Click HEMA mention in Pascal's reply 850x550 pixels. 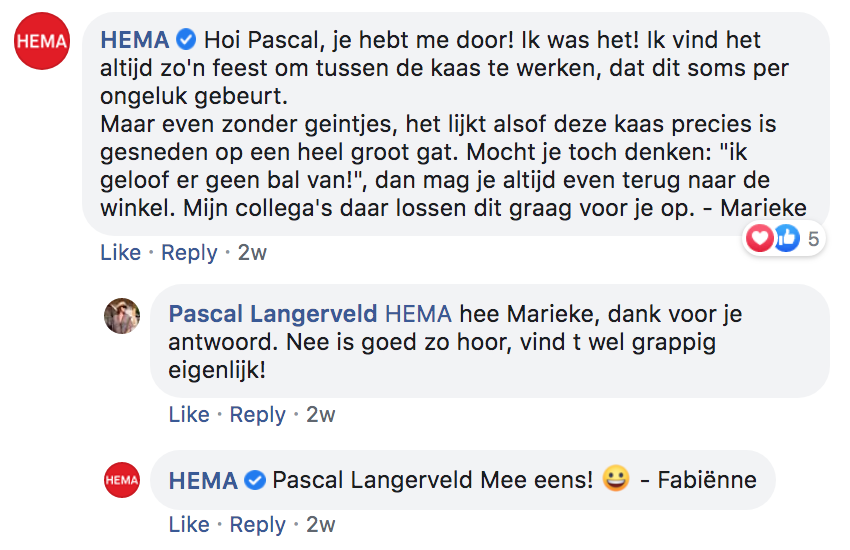(x=419, y=314)
